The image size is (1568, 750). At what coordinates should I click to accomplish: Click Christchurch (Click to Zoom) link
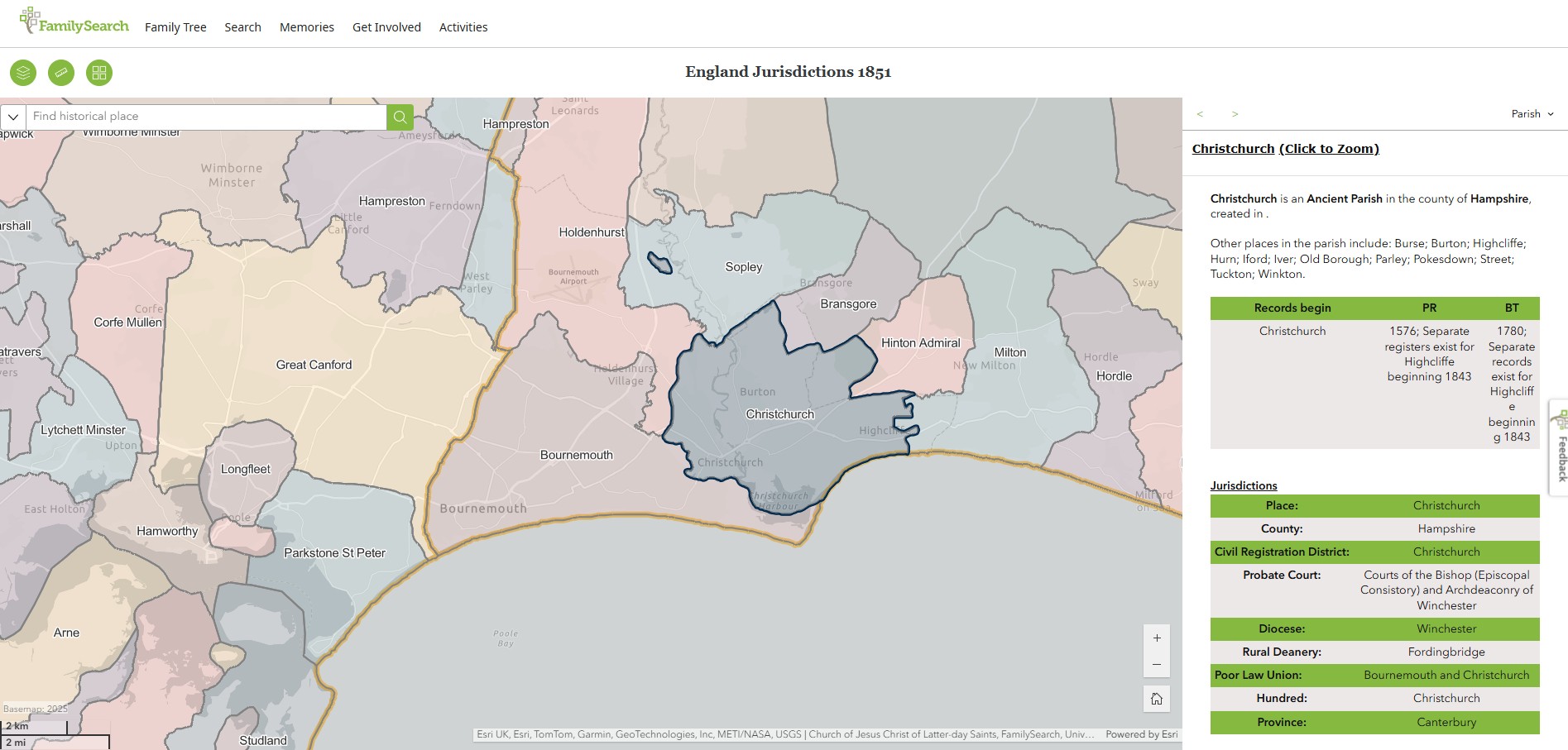pyautogui.click(x=1285, y=149)
